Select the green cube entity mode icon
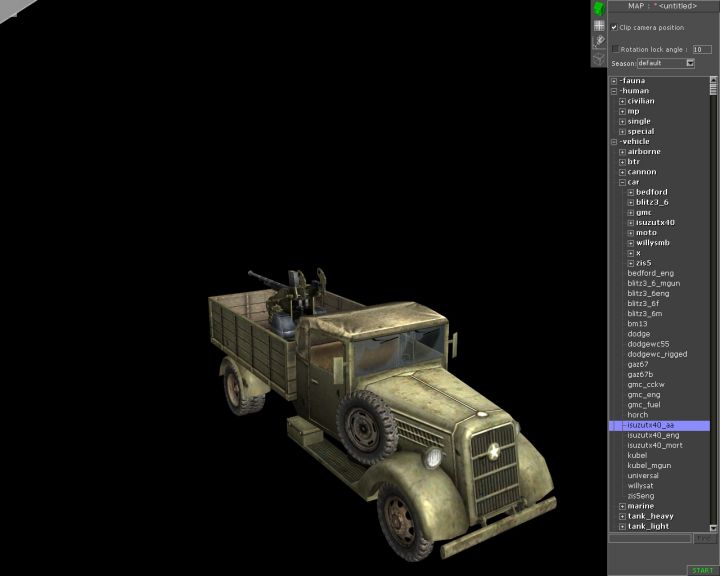The height and width of the screenshot is (576, 720). [x=599, y=8]
